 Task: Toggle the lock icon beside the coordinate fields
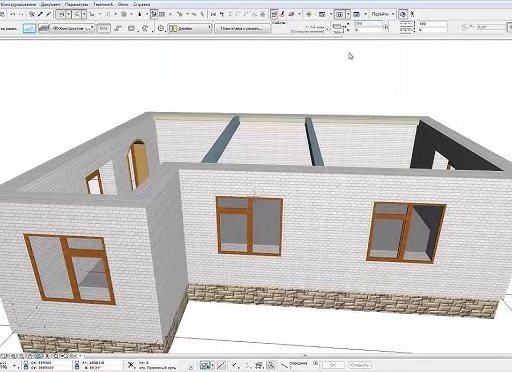pos(26,365)
